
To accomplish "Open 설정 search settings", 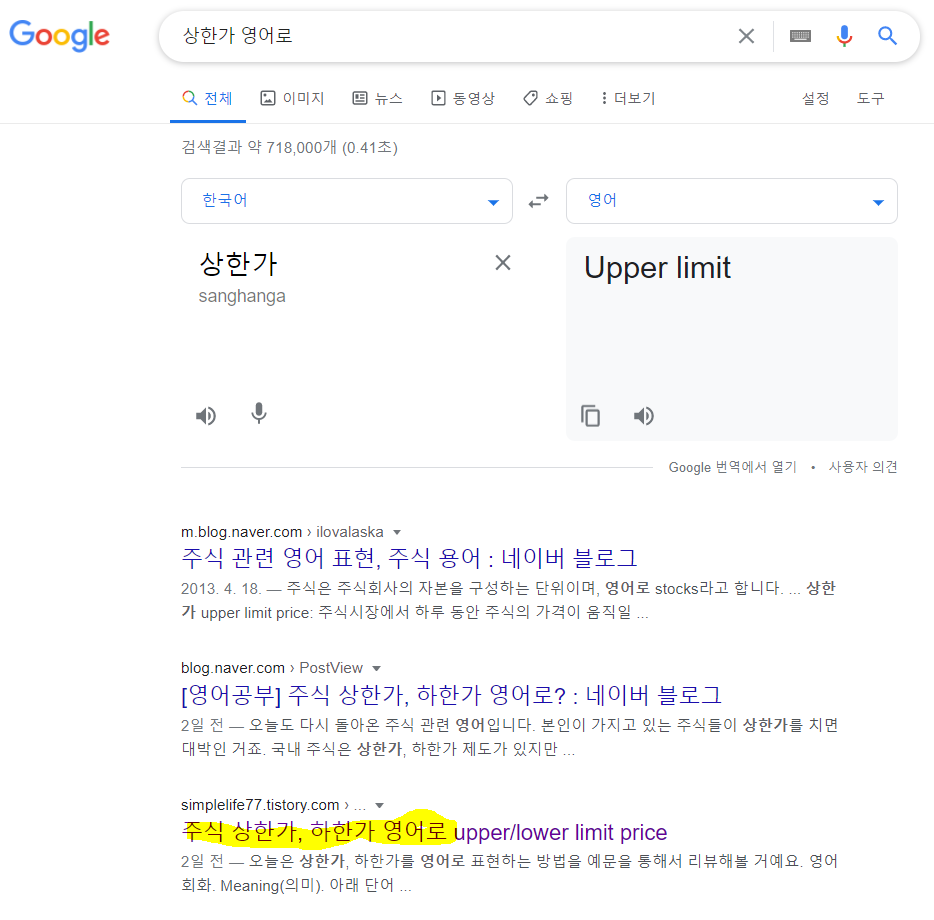I will click(815, 98).
